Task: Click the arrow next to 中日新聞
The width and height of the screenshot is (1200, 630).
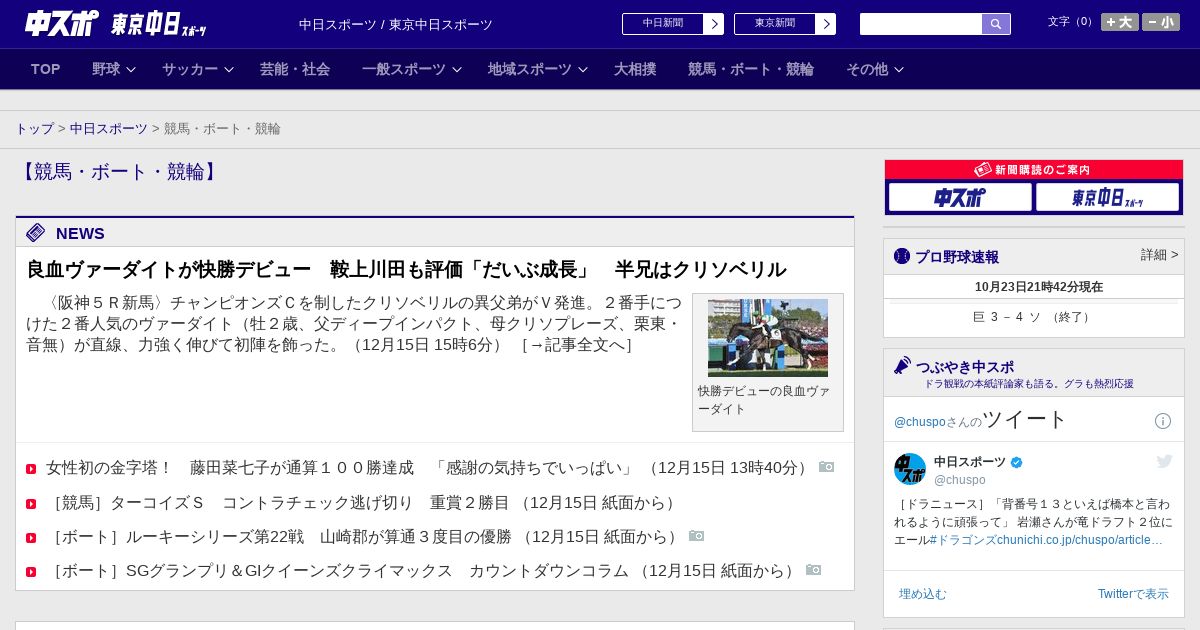Action: 714,24
